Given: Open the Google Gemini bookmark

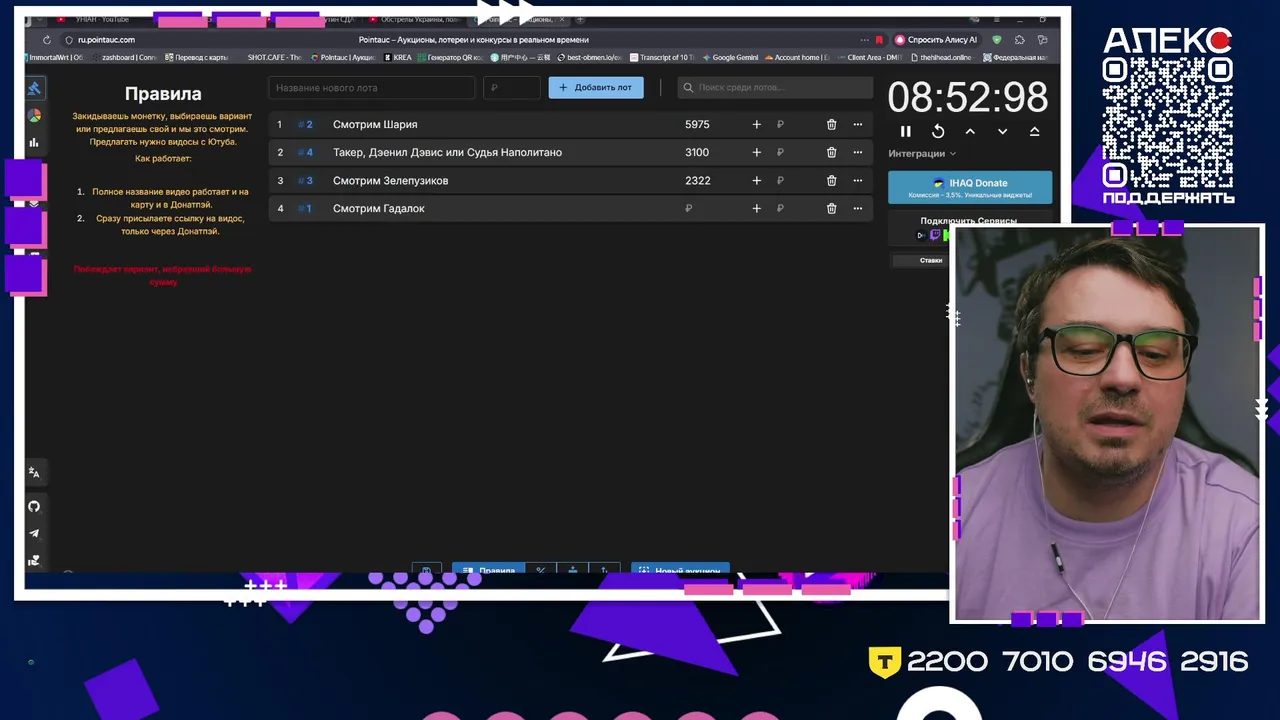Looking at the screenshot, I should tap(730, 57).
